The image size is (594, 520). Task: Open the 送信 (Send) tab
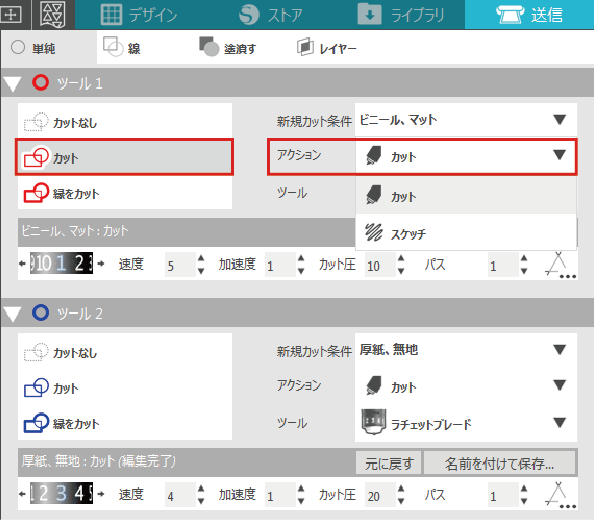click(x=529, y=14)
